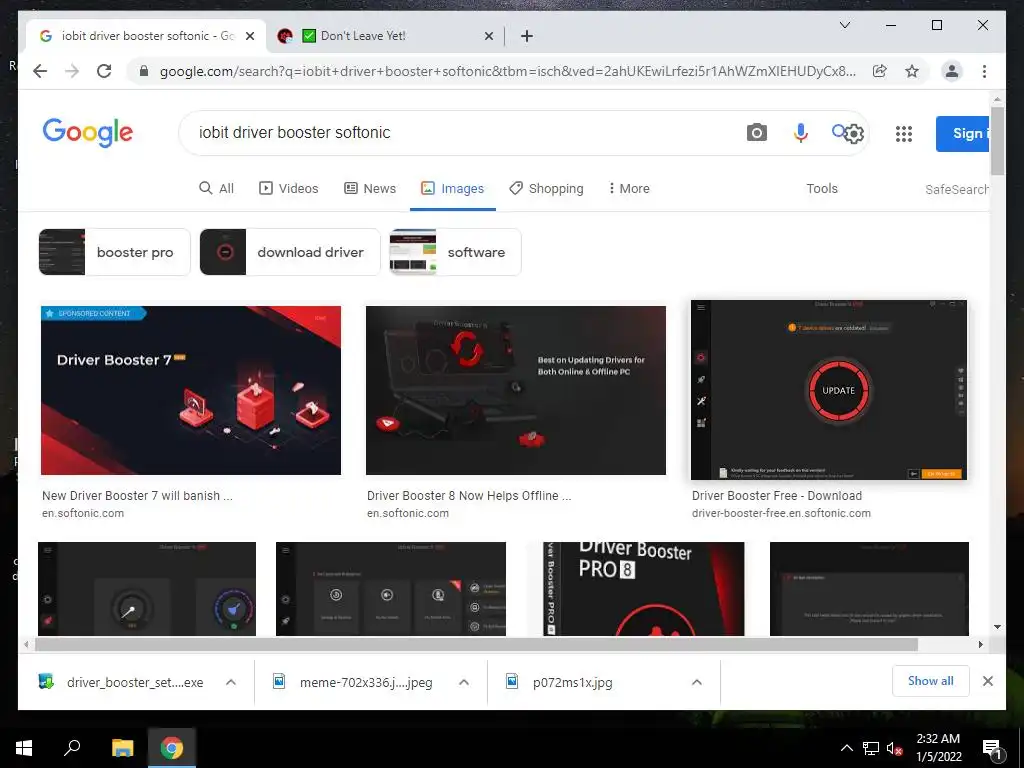Select the 'software' suggestion chip
1024x768 pixels.
point(455,252)
